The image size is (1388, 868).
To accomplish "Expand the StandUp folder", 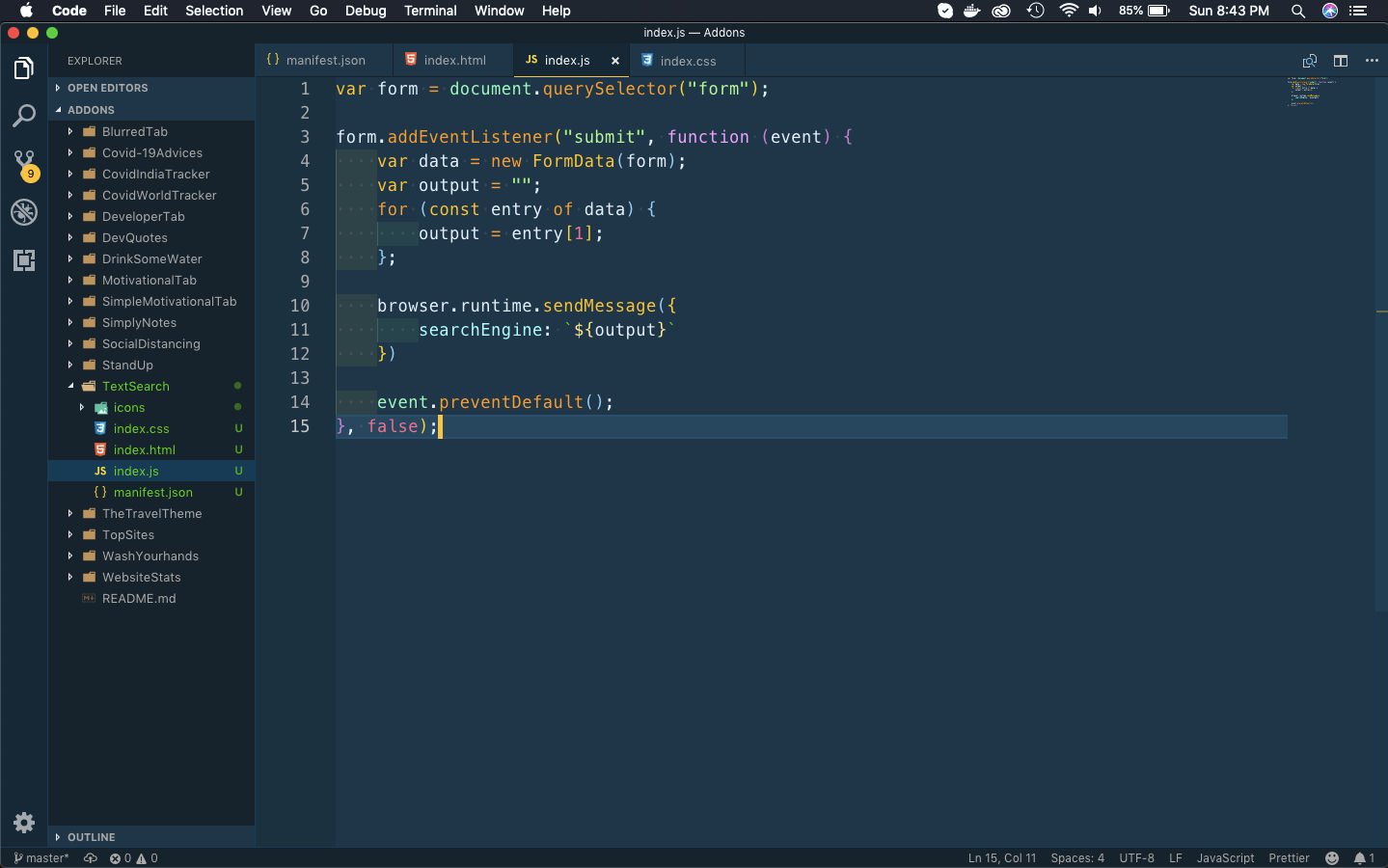I will pos(151,365).
